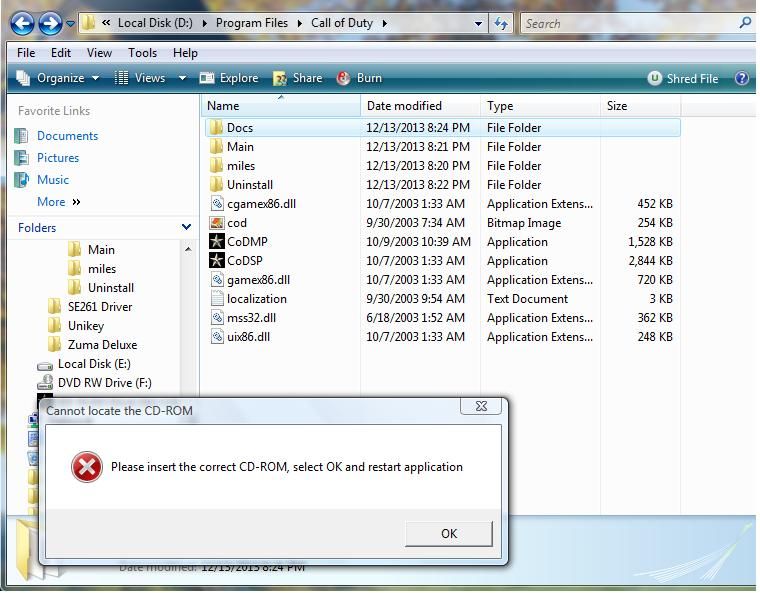Select the CoDMP application icon
The height and width of the screenshot is (593, 760).
(217, 241)
